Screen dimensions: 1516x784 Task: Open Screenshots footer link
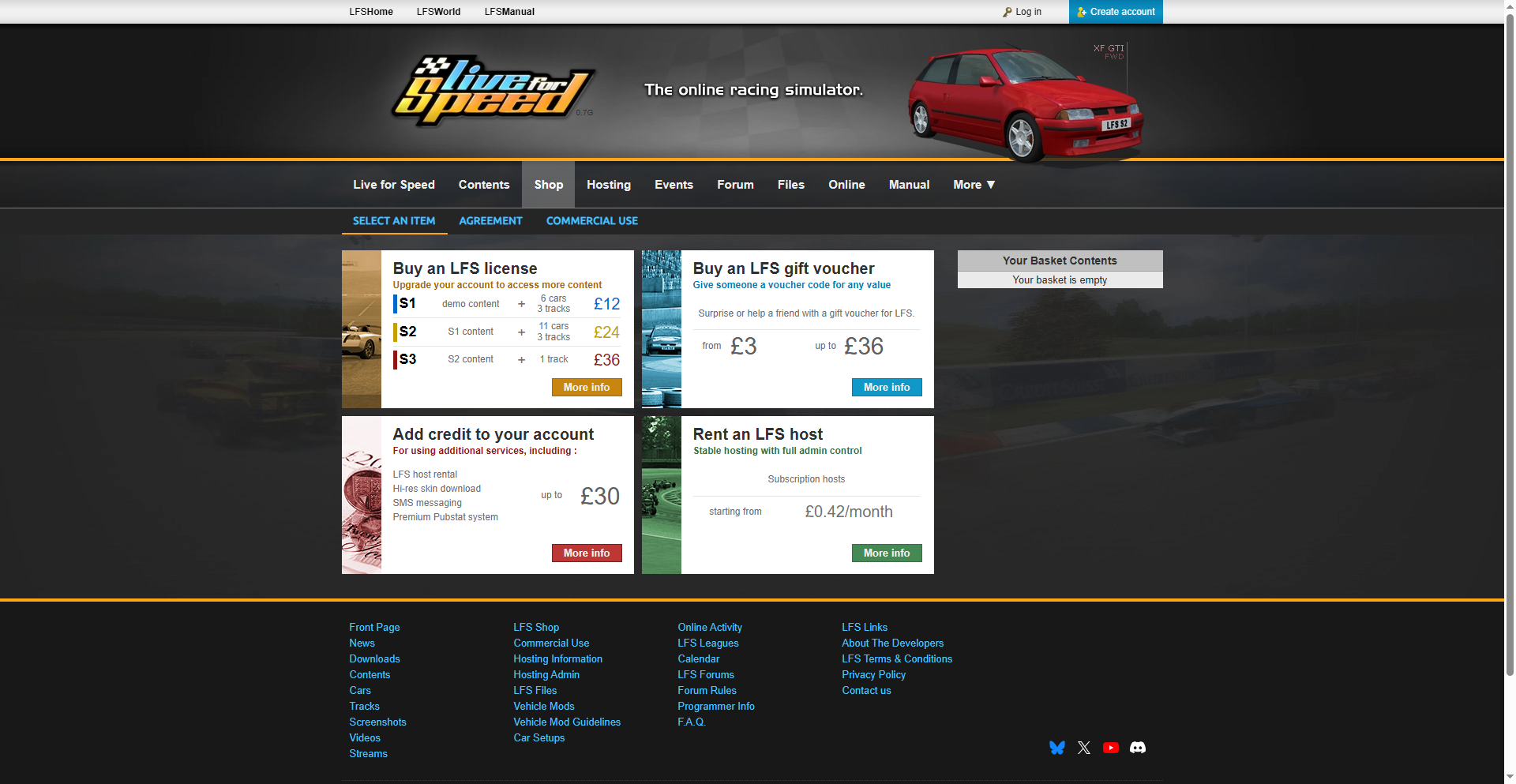click(x=377, y=722)
